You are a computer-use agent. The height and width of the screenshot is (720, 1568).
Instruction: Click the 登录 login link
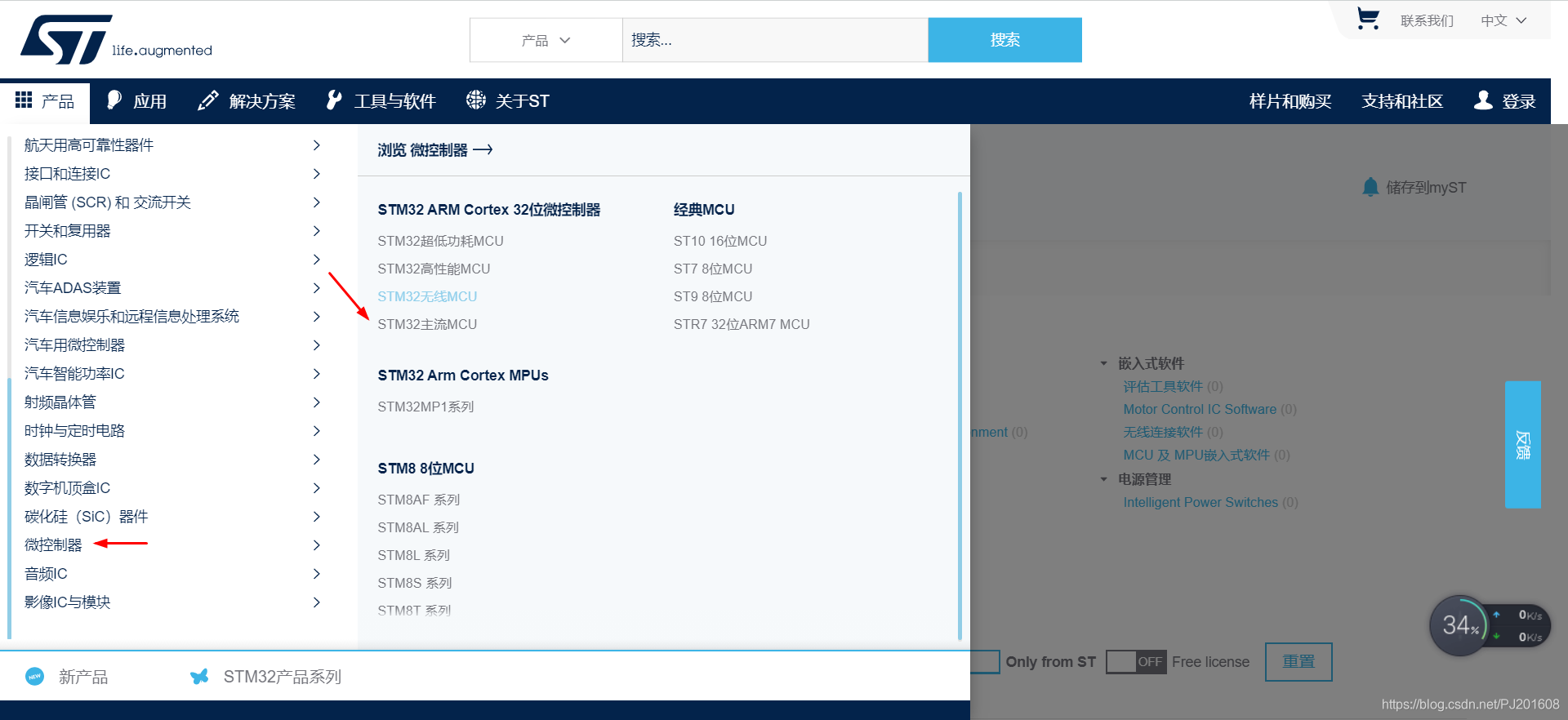pos(1519,101)
